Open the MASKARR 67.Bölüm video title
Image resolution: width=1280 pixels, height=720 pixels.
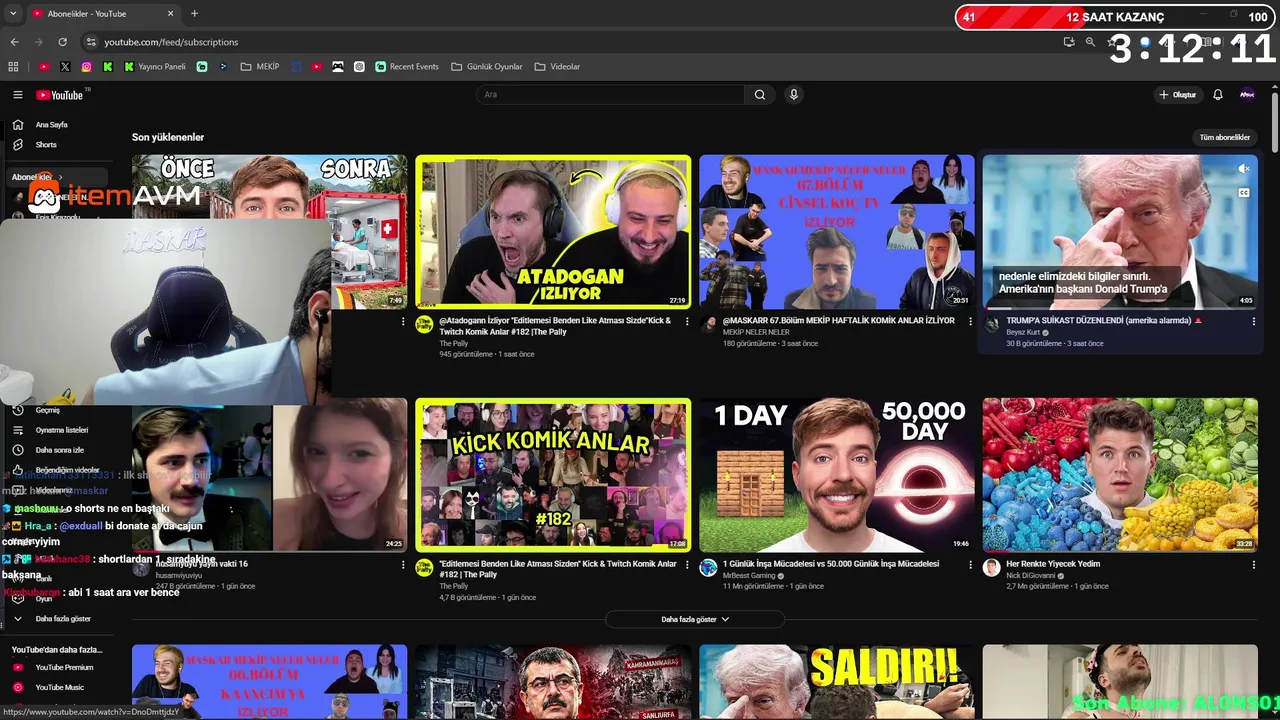click(x=838, y=321)
